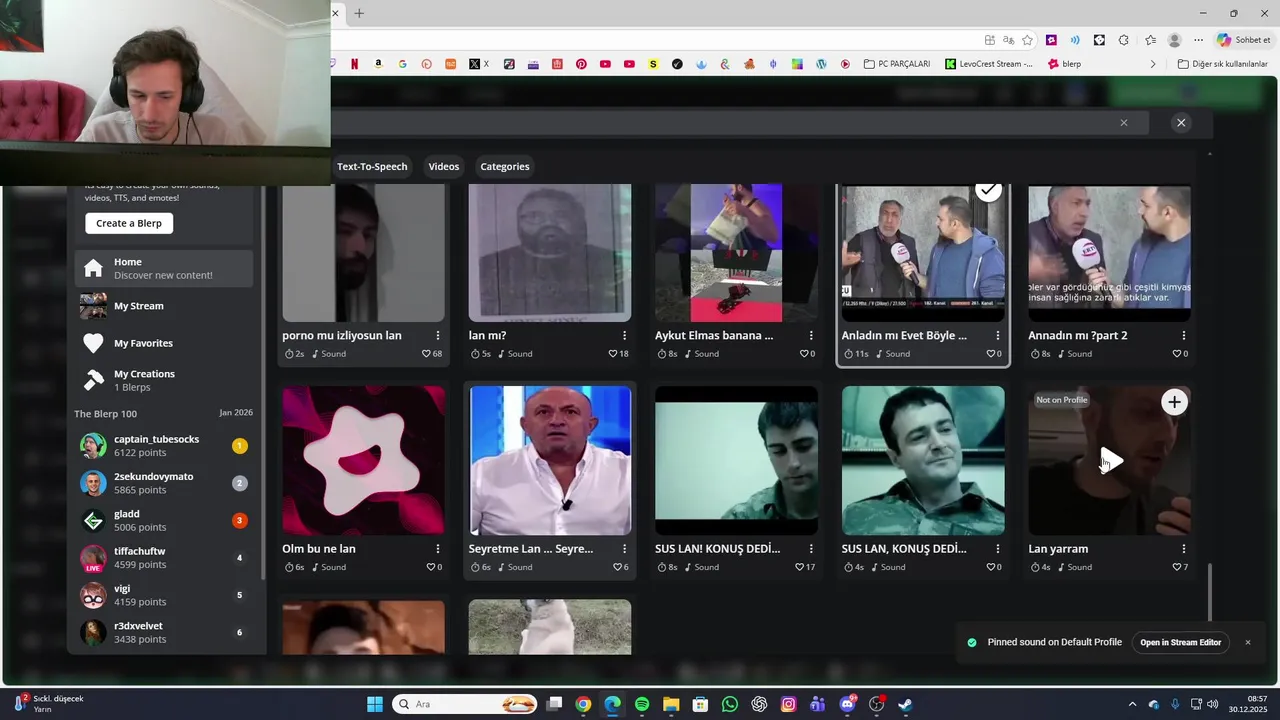This screenshot has width=1280, height=720.
Task: Open options menu for 'Anladın mı Evet Böyle'
Action: tap(997, 336)
